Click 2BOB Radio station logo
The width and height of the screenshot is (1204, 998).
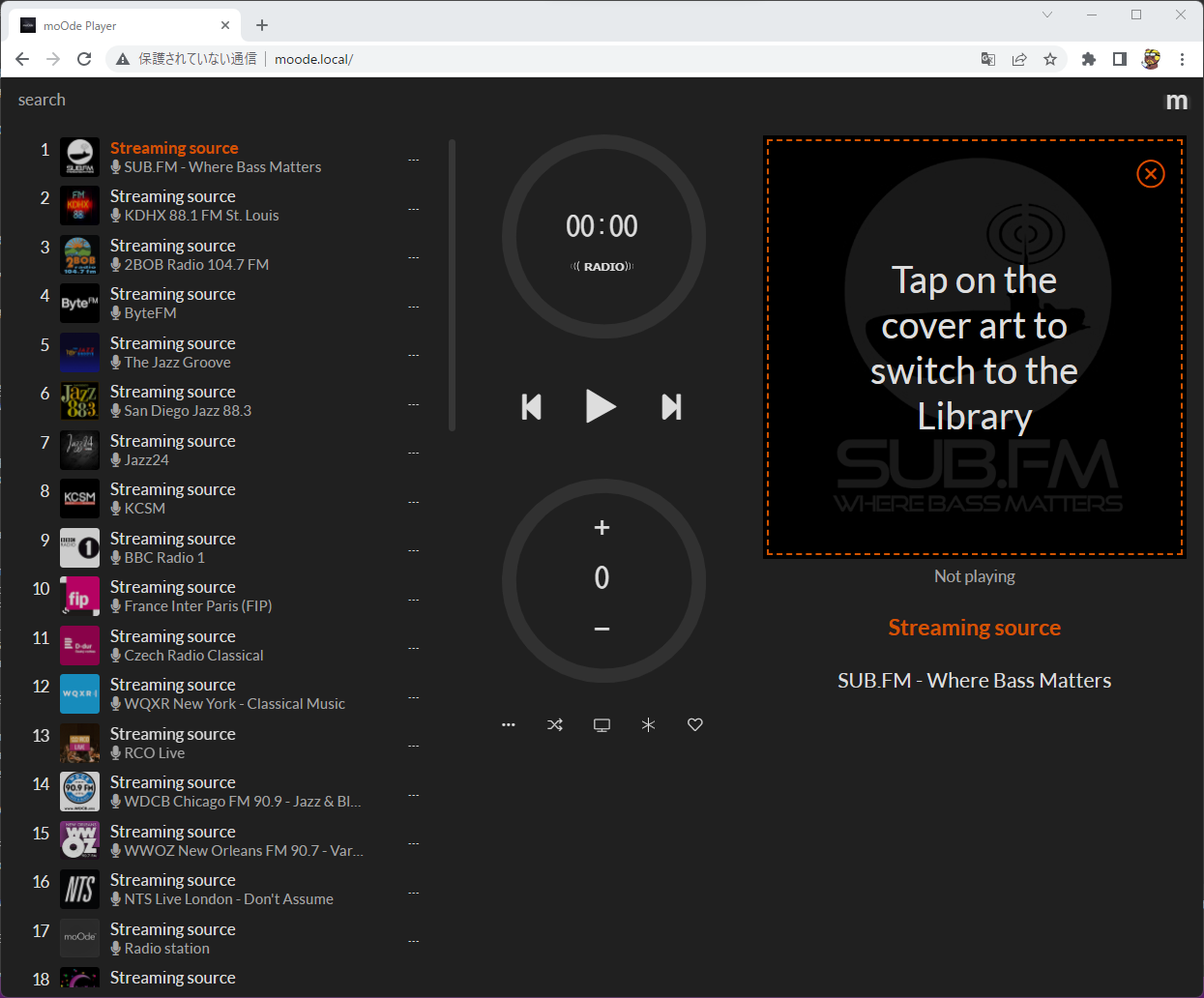click(x=79, y=254)
